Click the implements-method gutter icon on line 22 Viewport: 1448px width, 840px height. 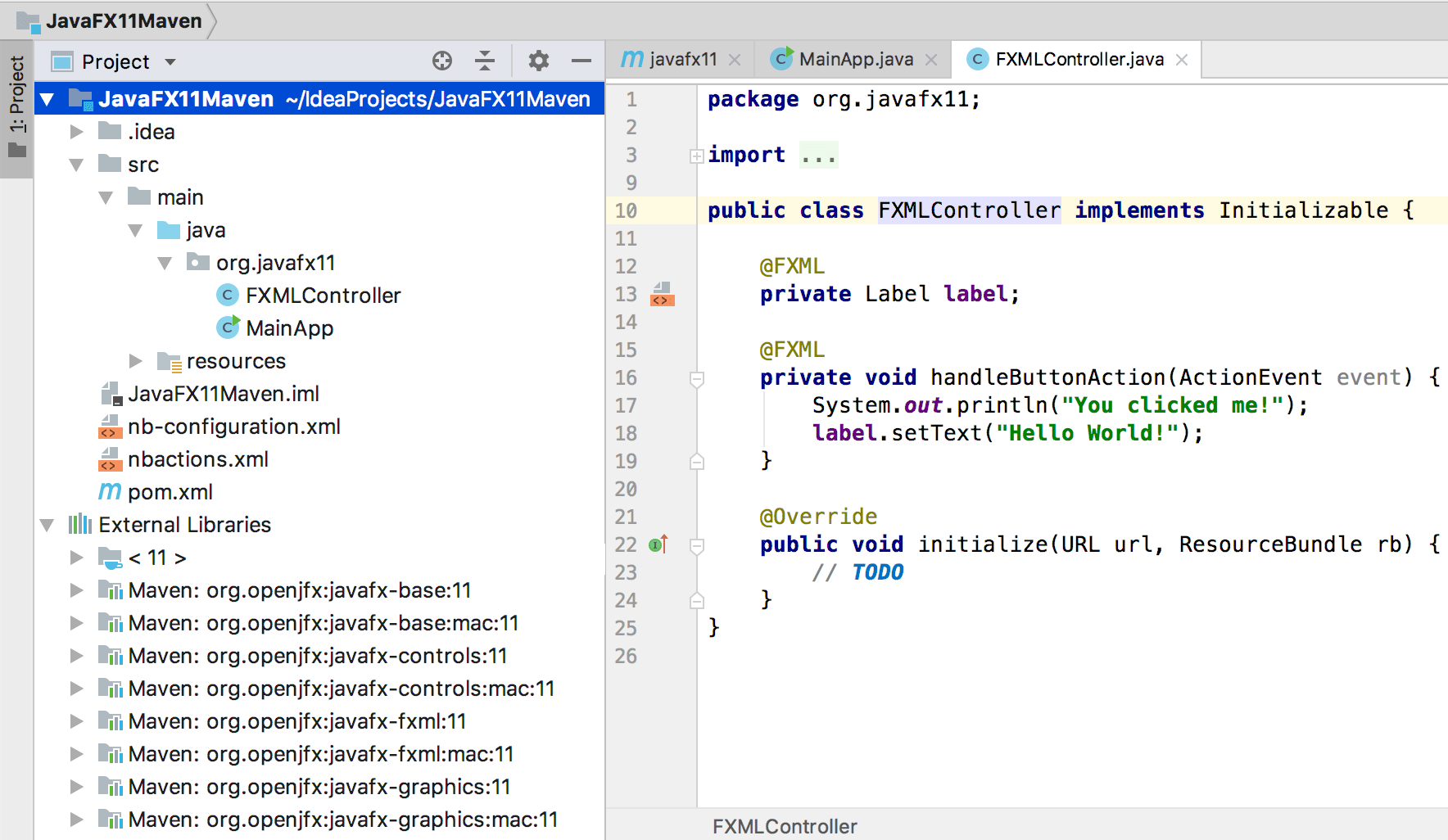pyautogui.click(x=658, y=544)
